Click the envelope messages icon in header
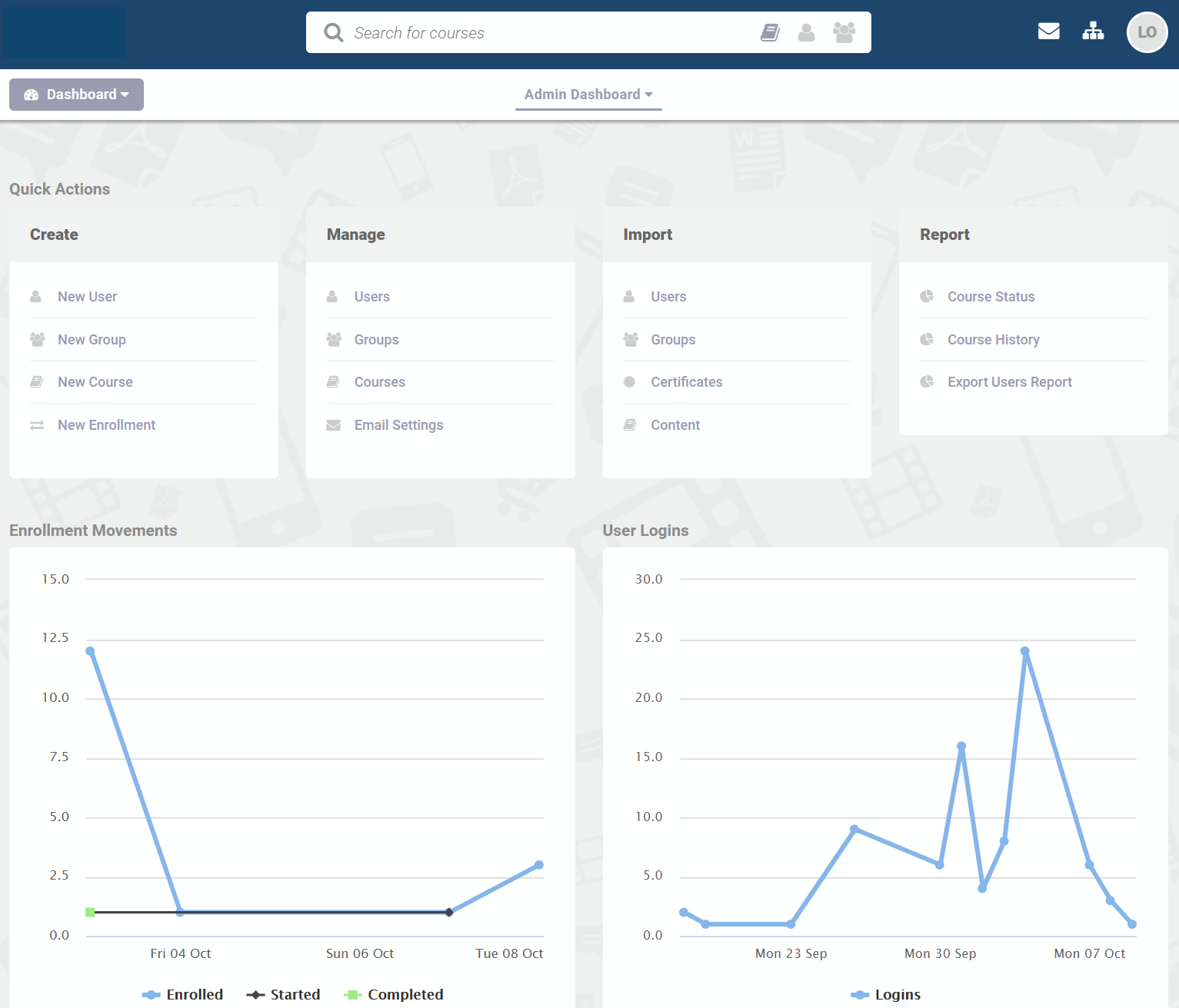The image size is (1179, 1008). [x=1048, y=32]
